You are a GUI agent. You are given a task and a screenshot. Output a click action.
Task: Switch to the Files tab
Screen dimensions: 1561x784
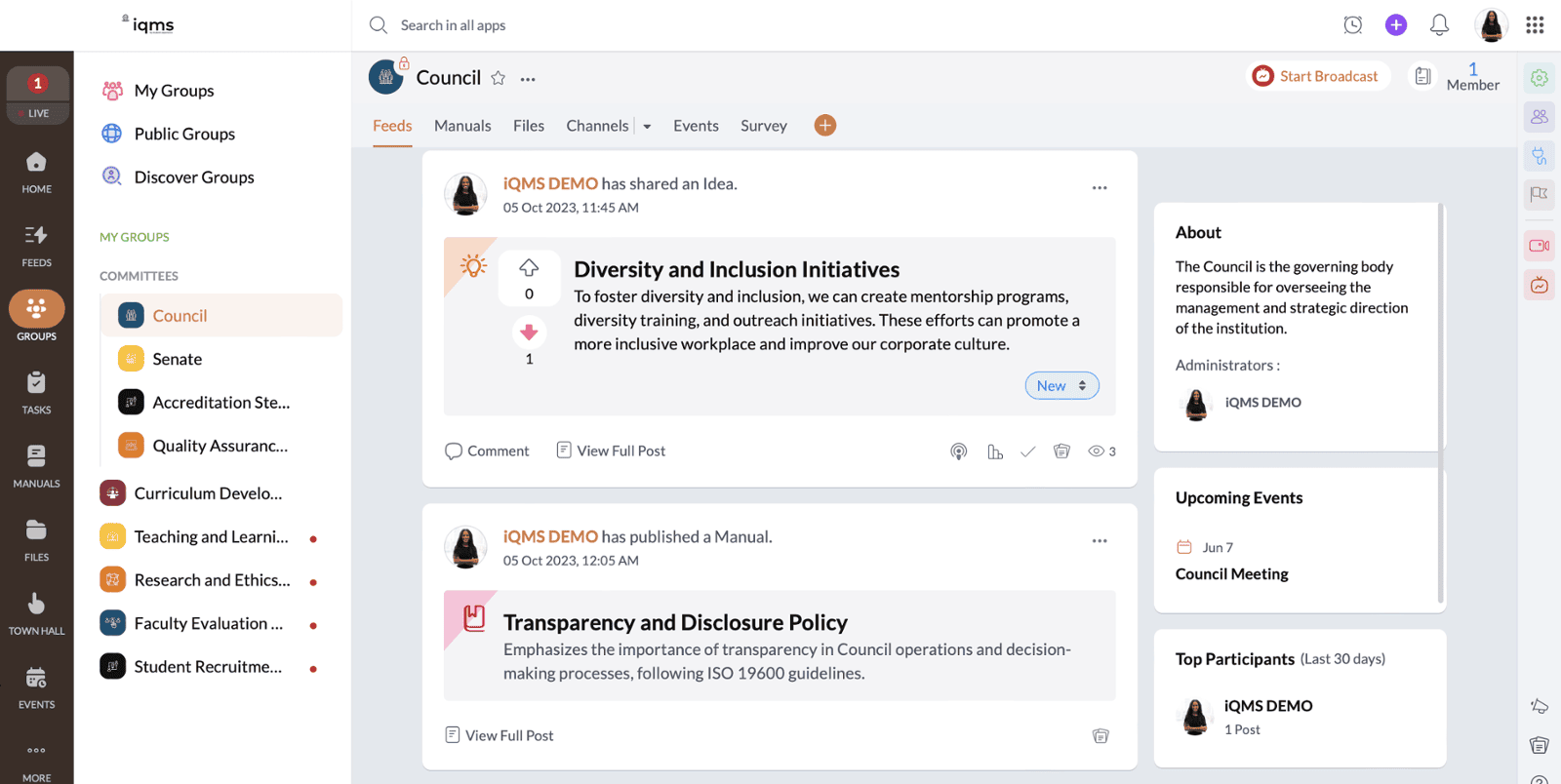(529, 126)
